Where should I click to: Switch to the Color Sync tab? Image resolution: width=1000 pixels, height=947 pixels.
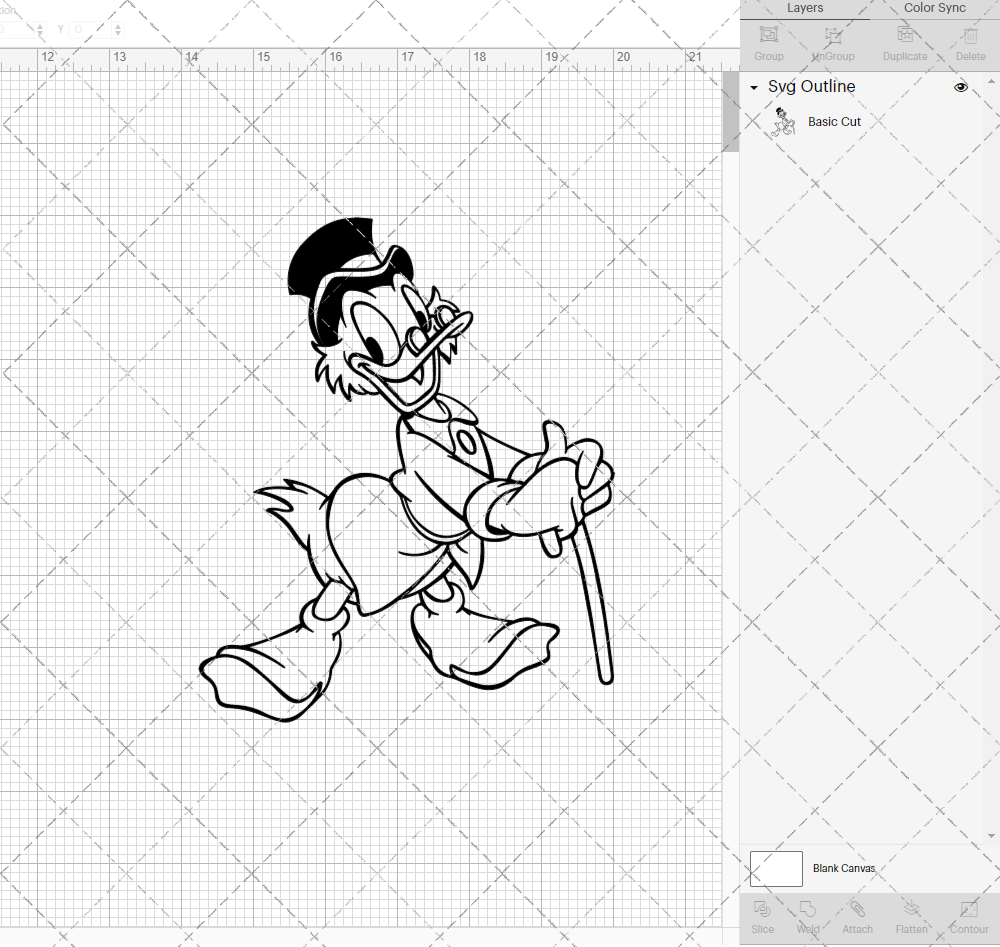coord(934,8)
